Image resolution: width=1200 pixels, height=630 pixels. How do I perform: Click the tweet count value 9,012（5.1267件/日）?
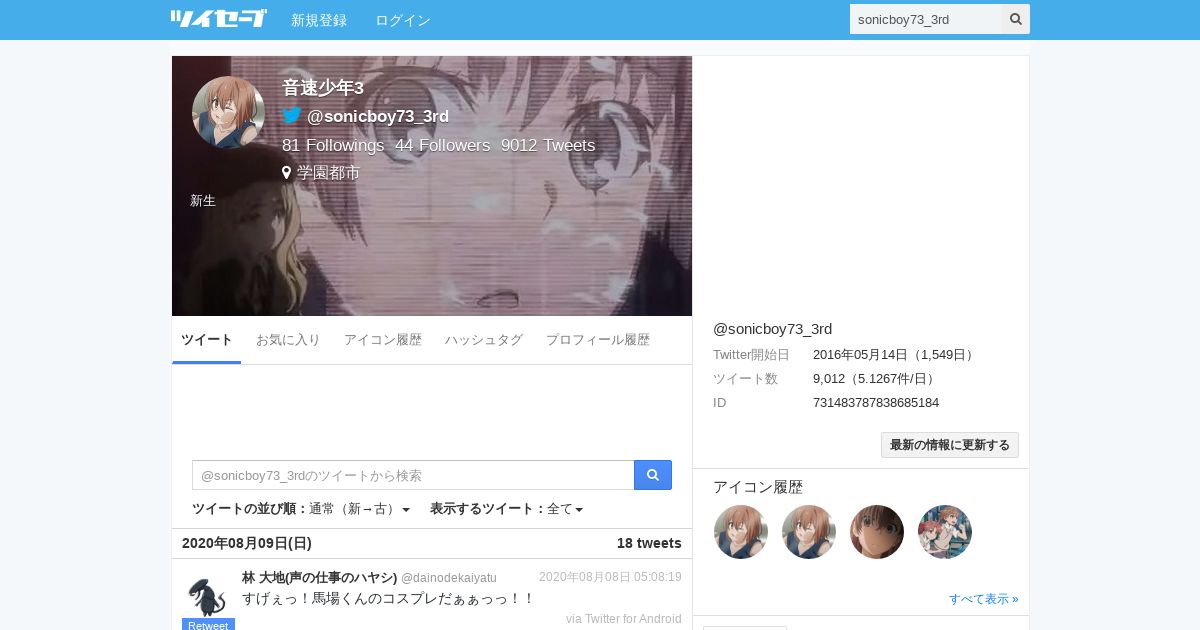coord(876,379)
